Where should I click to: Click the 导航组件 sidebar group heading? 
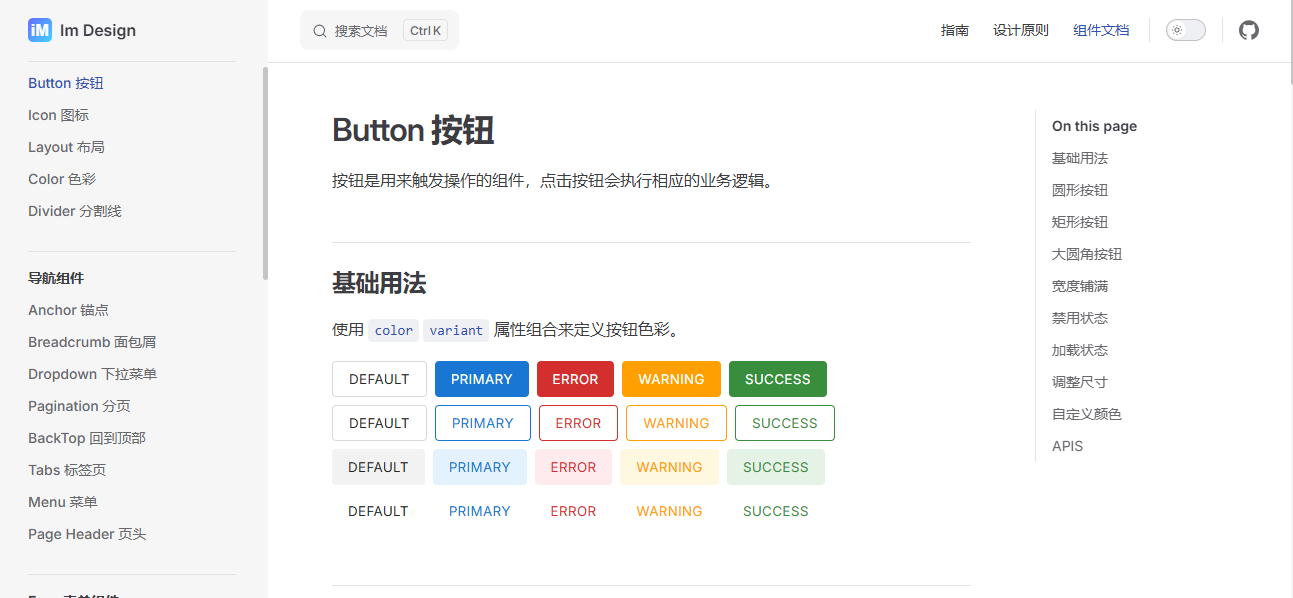(56, 278)
